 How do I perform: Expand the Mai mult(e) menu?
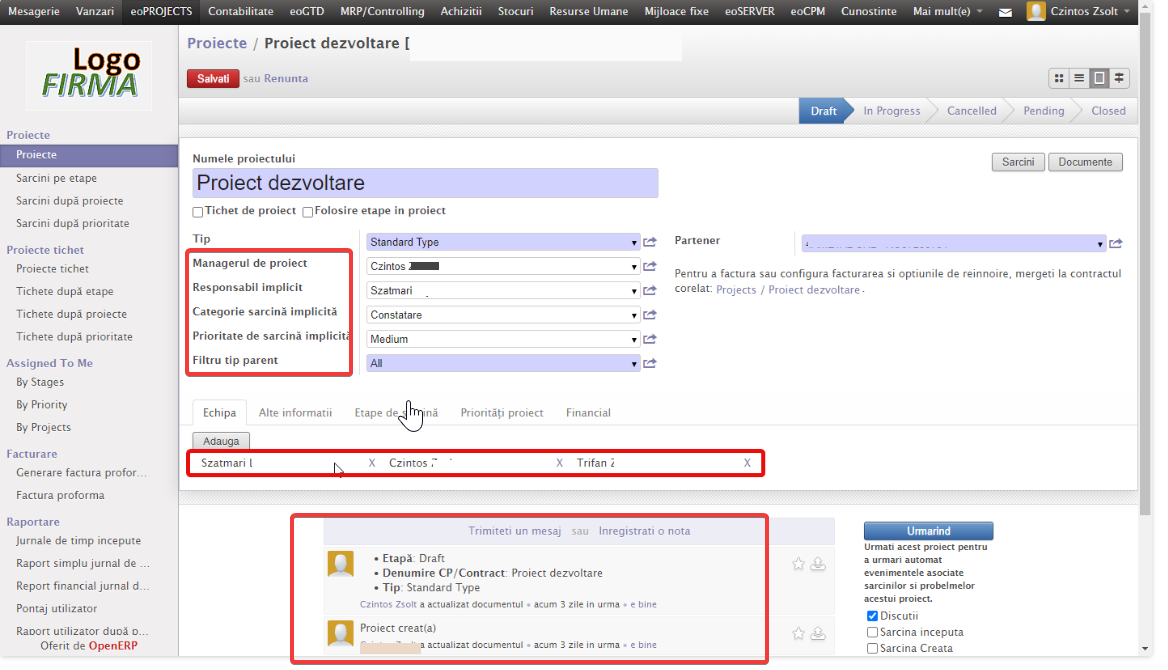tap(947, 12)
